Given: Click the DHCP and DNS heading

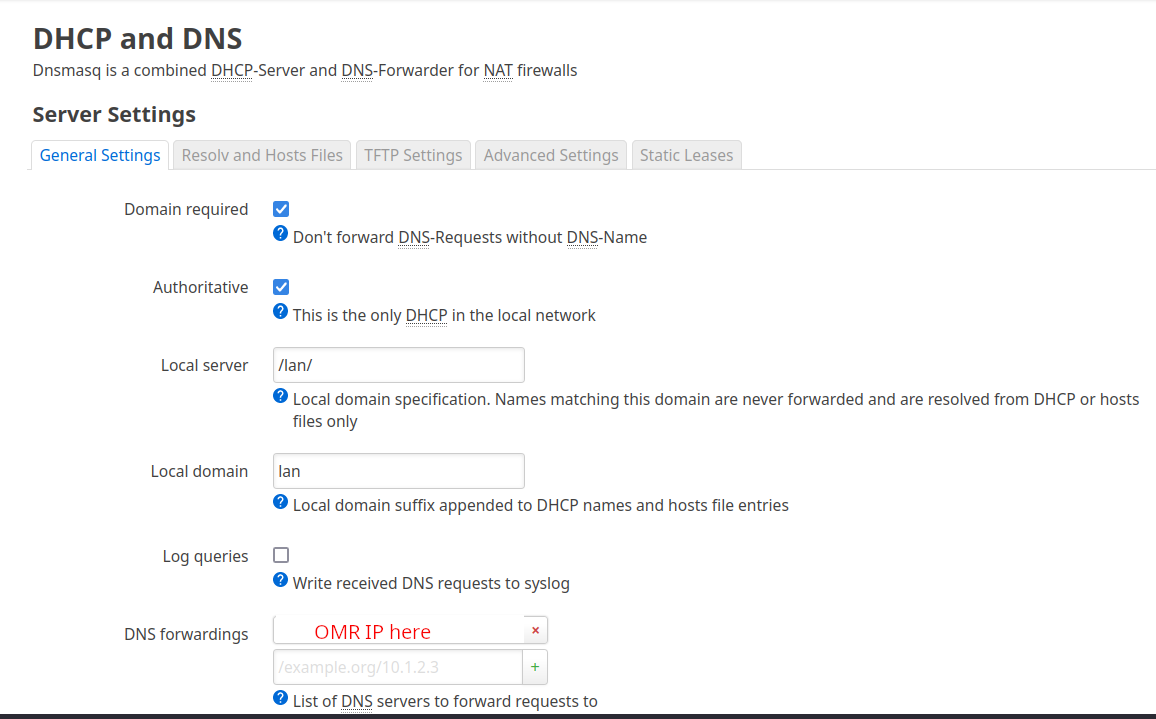Looking at the screenshot, I should pyautogui.click(x=138, y=38).
